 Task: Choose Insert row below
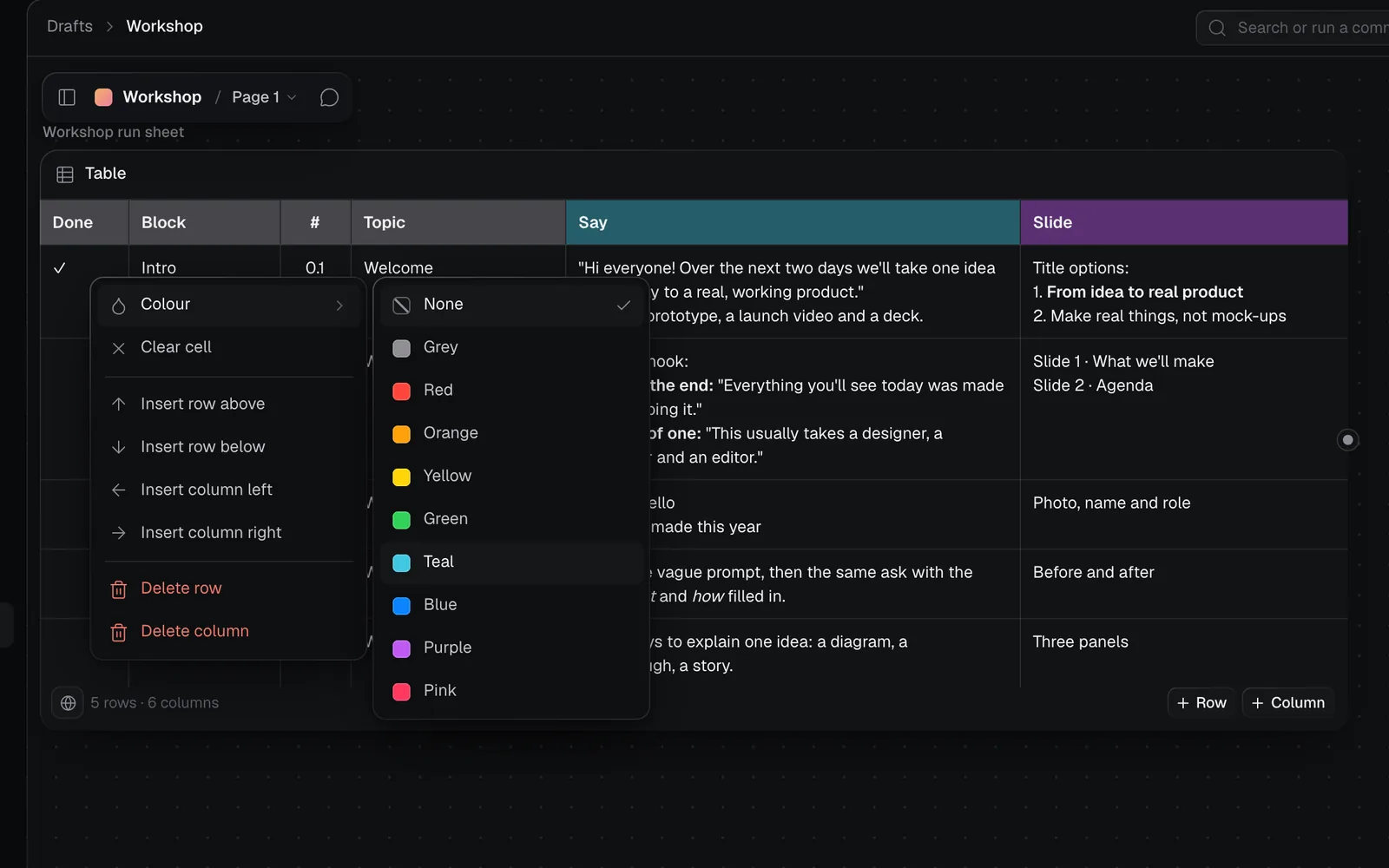(x=229, y=447)
